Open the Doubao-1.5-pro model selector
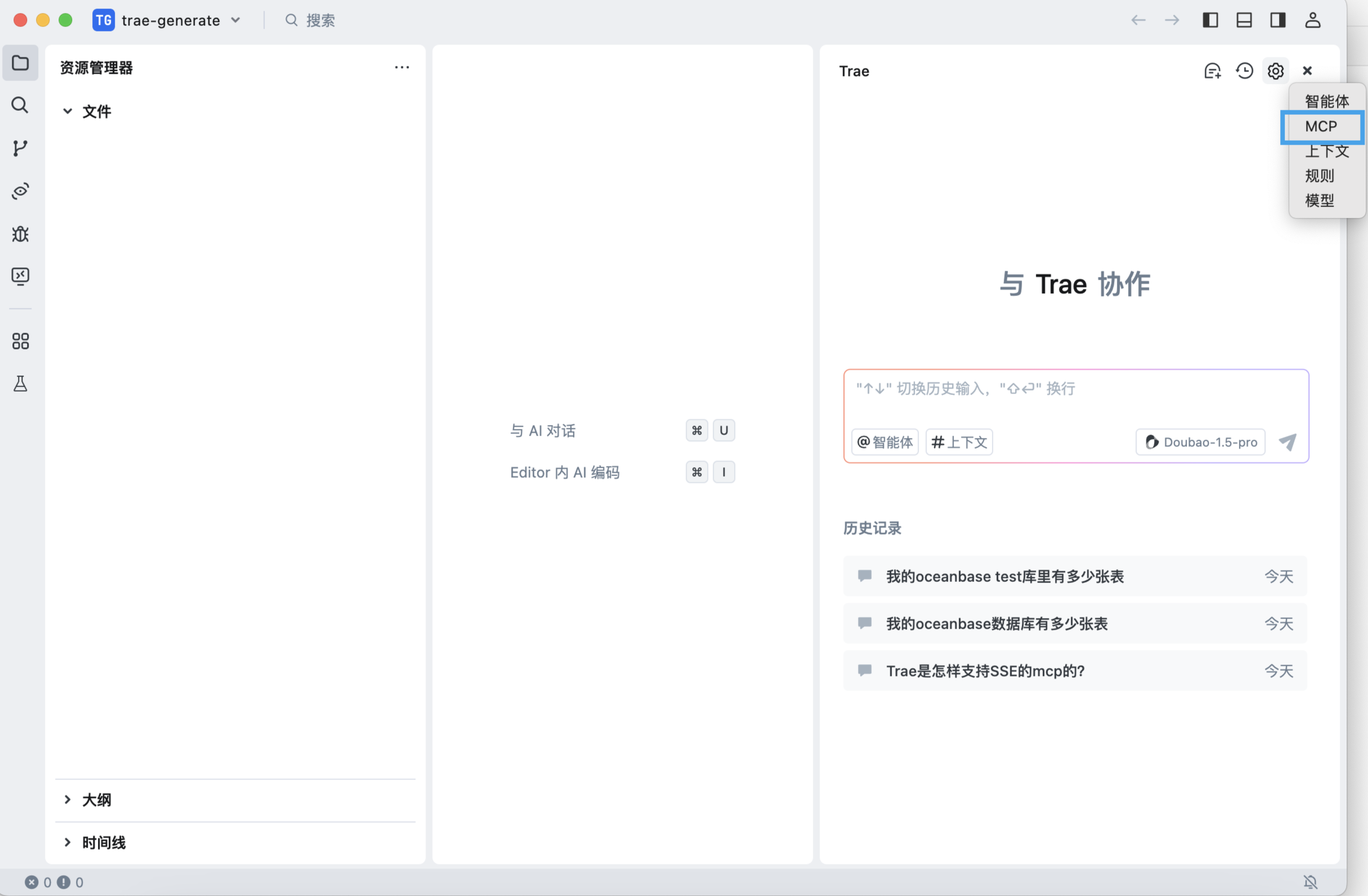Screen dimensions: 1368x896 click(1200, 442)
